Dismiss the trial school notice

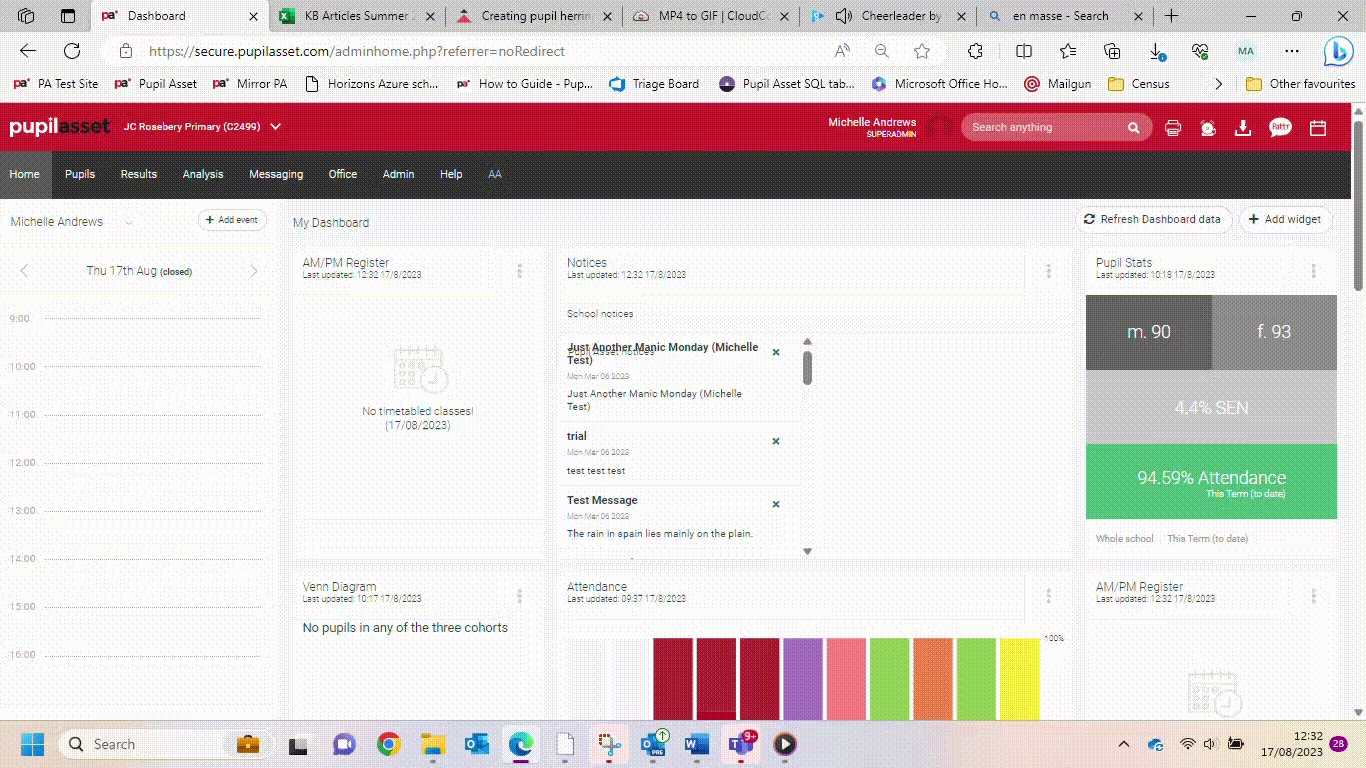coord(775,440)
